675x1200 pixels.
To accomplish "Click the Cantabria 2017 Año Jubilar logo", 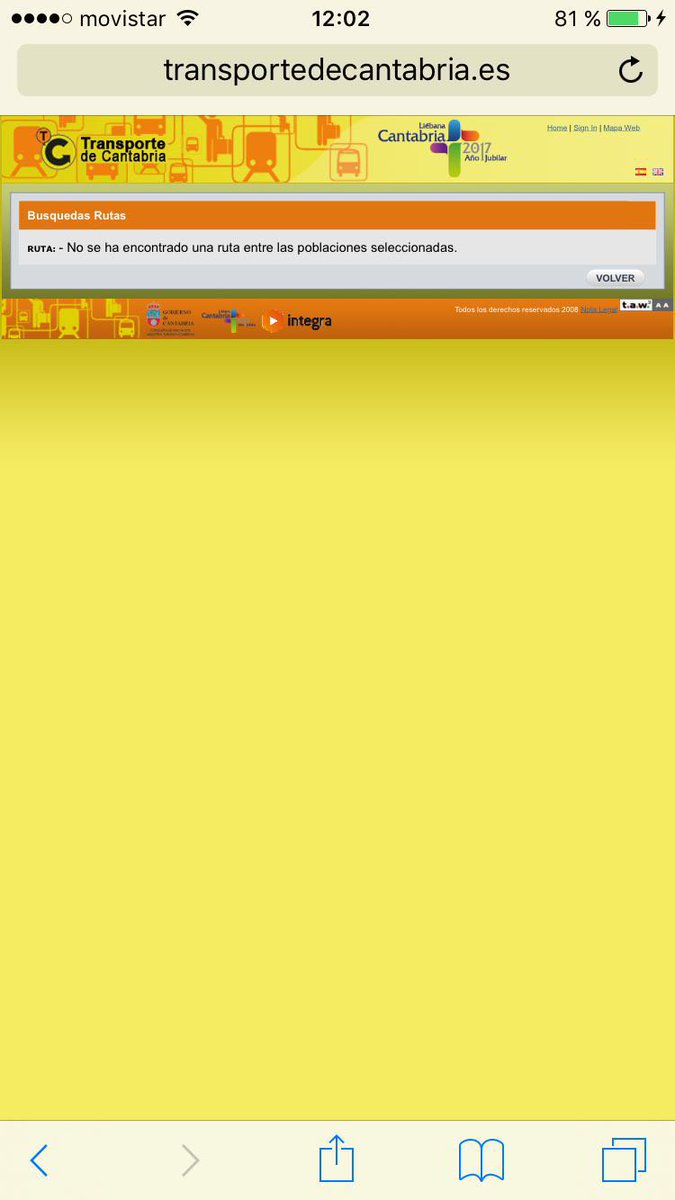I will [x=443, y=148].
